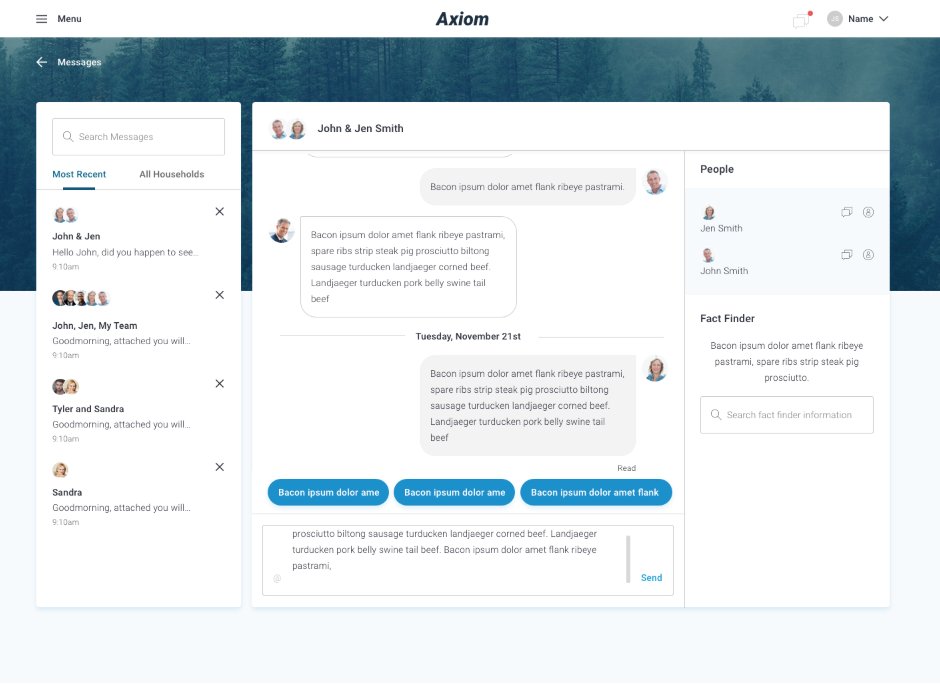The width and height of the screenshot is (940, 685).
Task: Dismiss the Sandra conversation
Action: [219, 466]
